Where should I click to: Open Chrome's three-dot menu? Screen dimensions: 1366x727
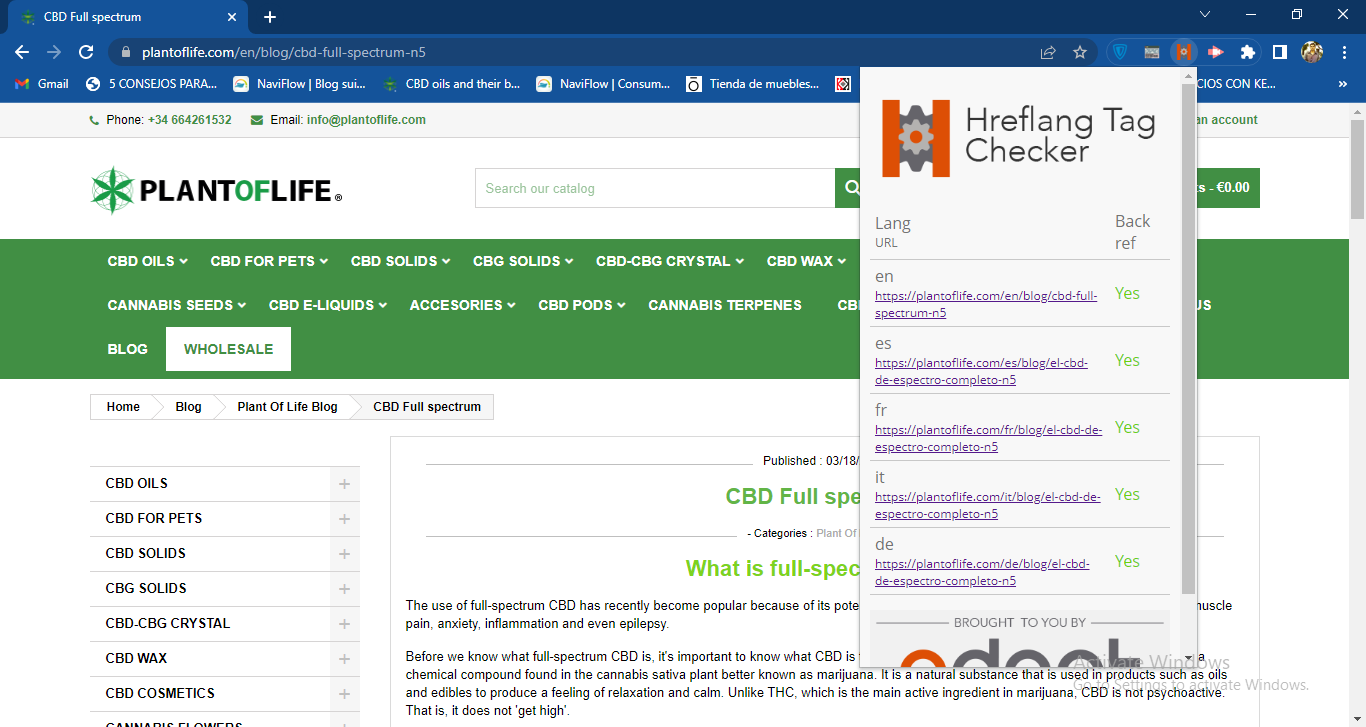[x=1343, y=52]
